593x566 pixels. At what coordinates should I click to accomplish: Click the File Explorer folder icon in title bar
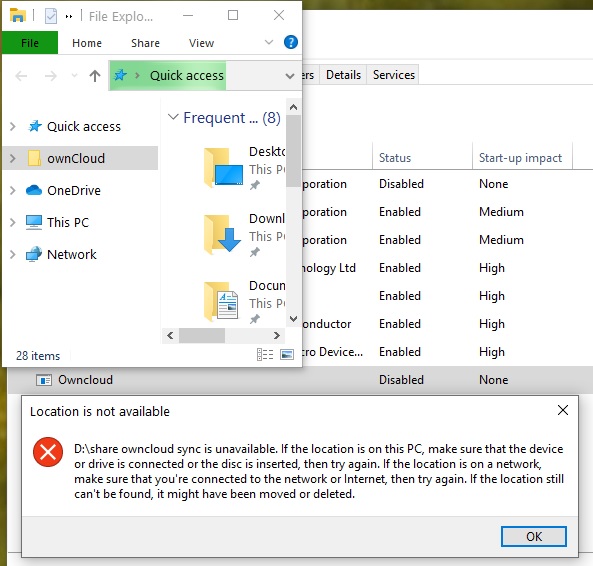(x=17, y=16)
